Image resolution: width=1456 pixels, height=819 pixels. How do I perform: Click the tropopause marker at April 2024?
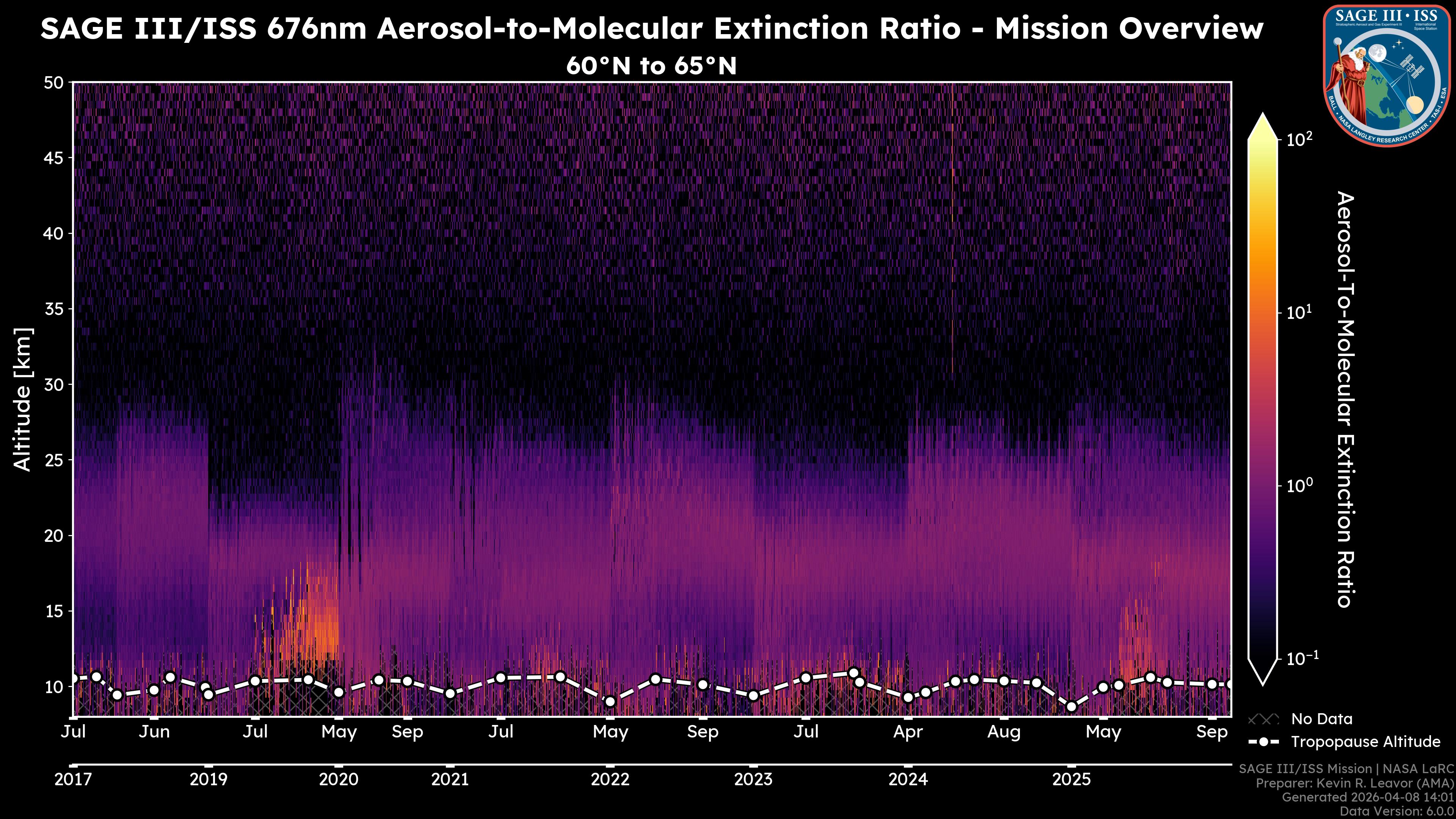908,698
